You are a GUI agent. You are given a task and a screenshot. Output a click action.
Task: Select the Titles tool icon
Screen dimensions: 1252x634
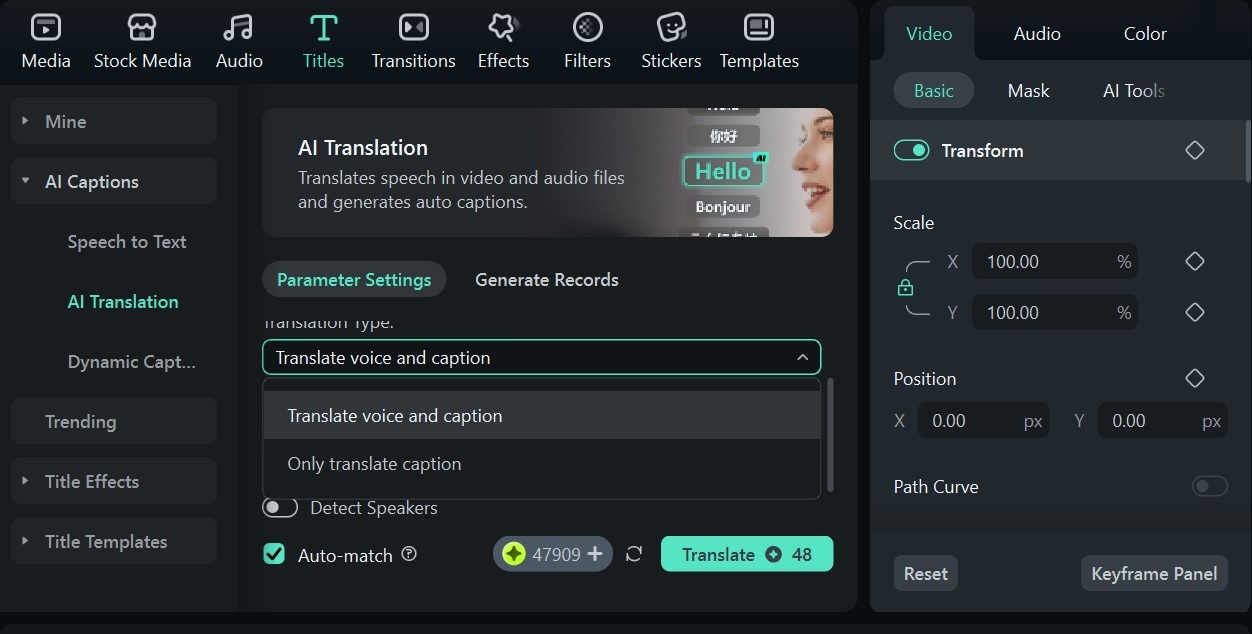(x=323, y=27)
